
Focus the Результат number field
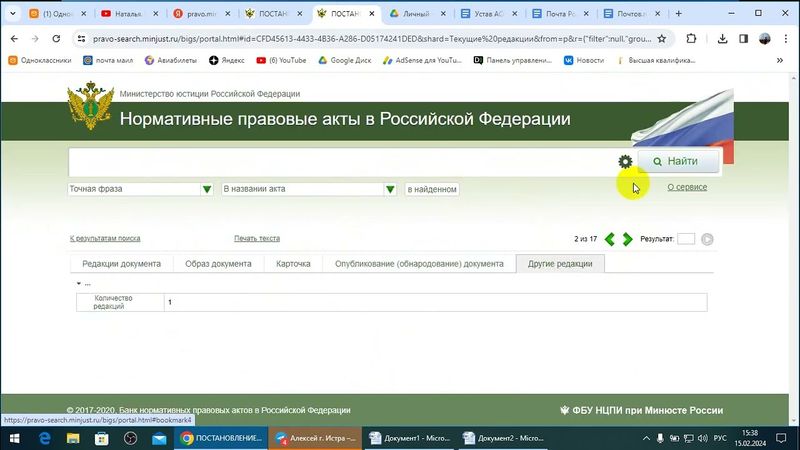point(686,239)
